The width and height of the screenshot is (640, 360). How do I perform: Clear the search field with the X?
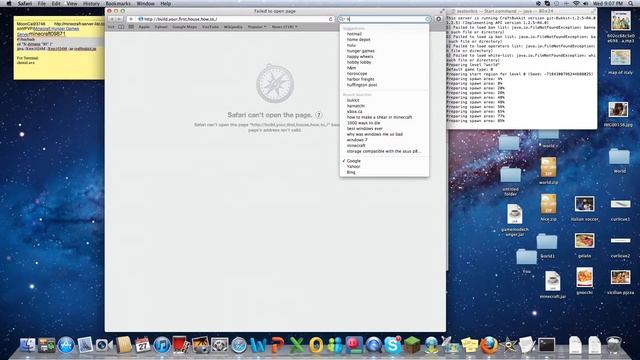(427, 19)
